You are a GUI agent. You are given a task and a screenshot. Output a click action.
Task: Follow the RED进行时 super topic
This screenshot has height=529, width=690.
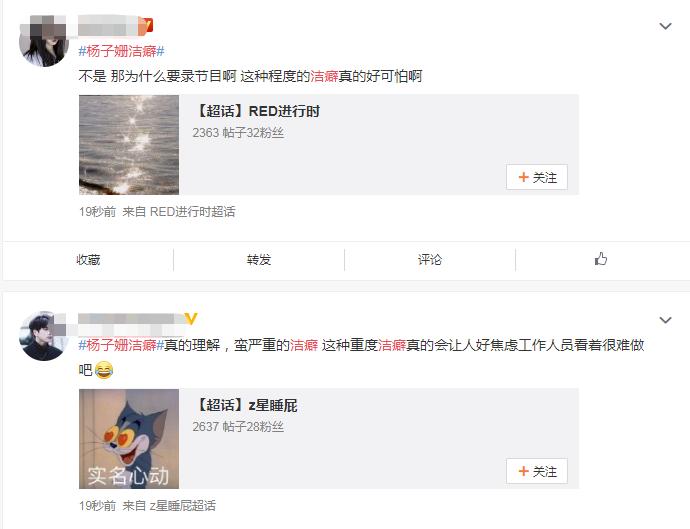(x=537, y=177)
